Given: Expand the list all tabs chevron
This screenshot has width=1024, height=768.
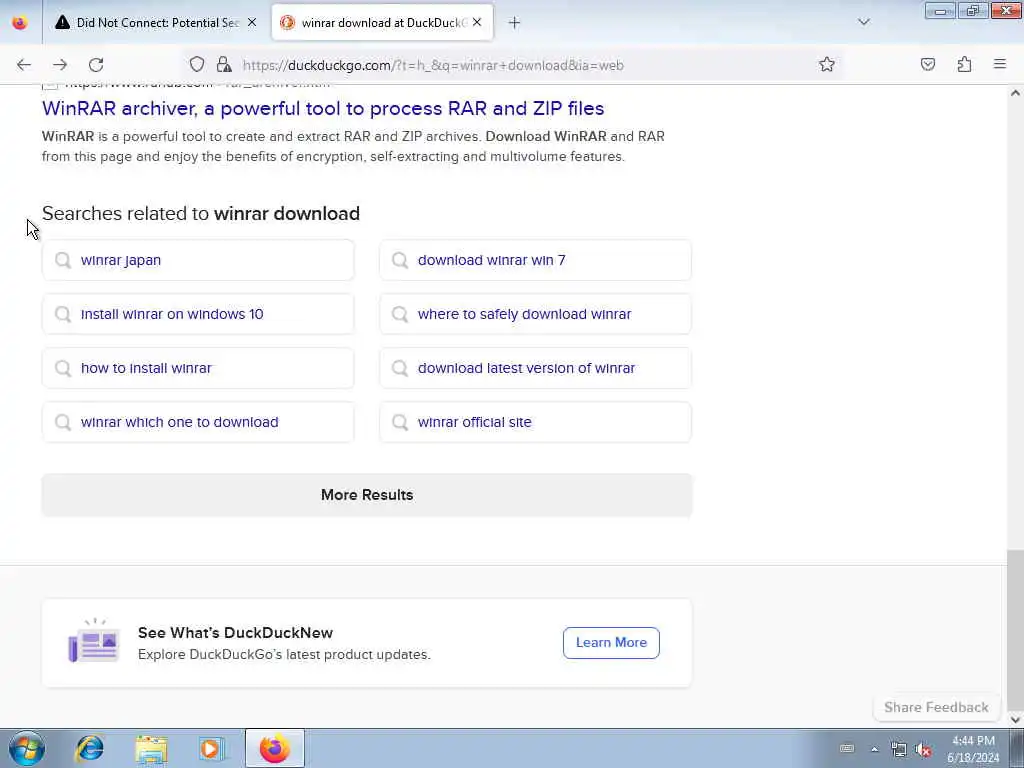Looking at the screenshot, I should pos(864,22).
